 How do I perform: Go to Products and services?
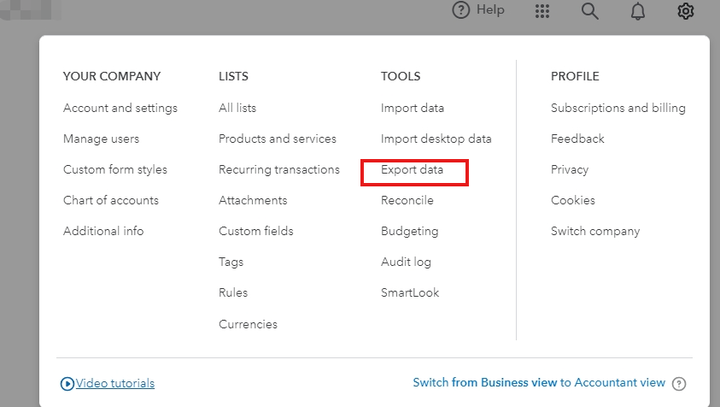(277, 139)
